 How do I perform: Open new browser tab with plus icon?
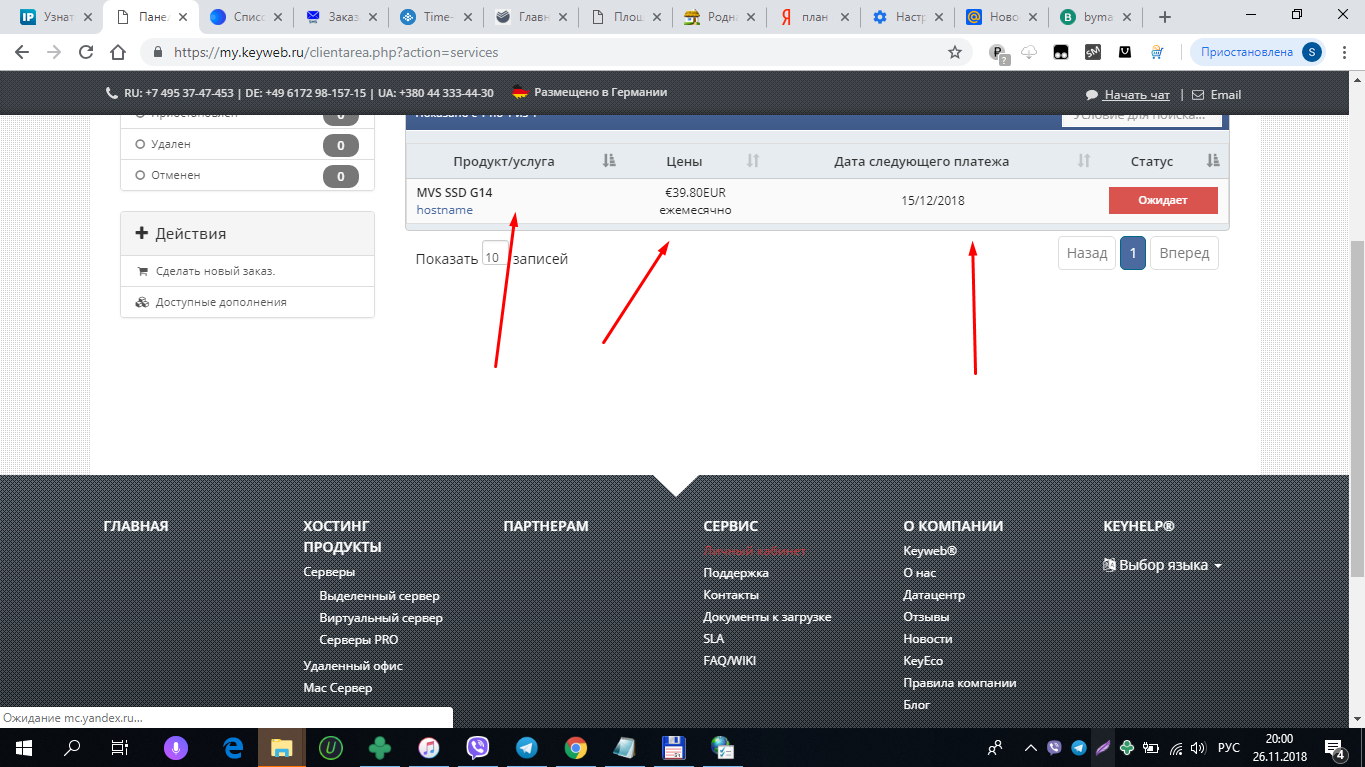[x=1164, y=17]
